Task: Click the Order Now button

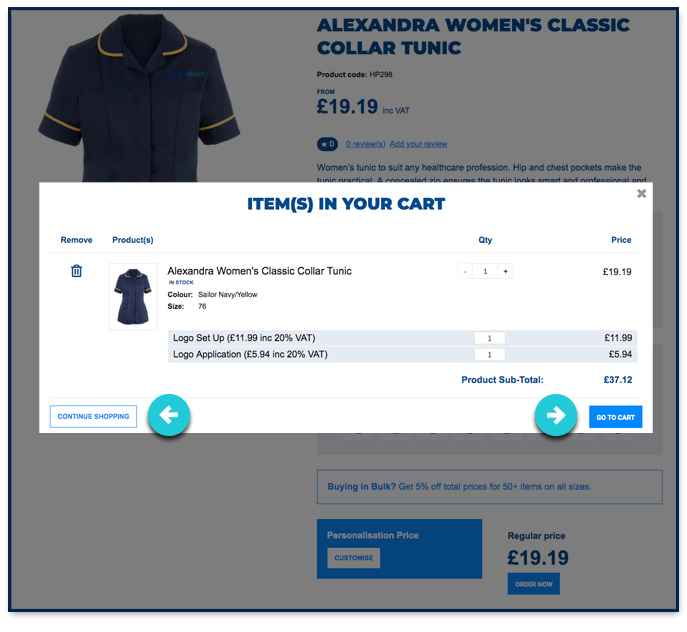Action: pos(533,584)
